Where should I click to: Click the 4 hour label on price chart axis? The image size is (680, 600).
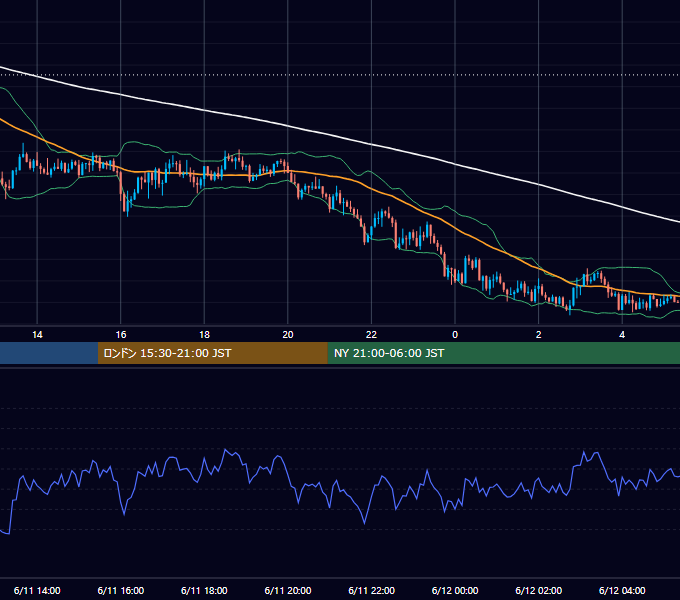[622, 335]
